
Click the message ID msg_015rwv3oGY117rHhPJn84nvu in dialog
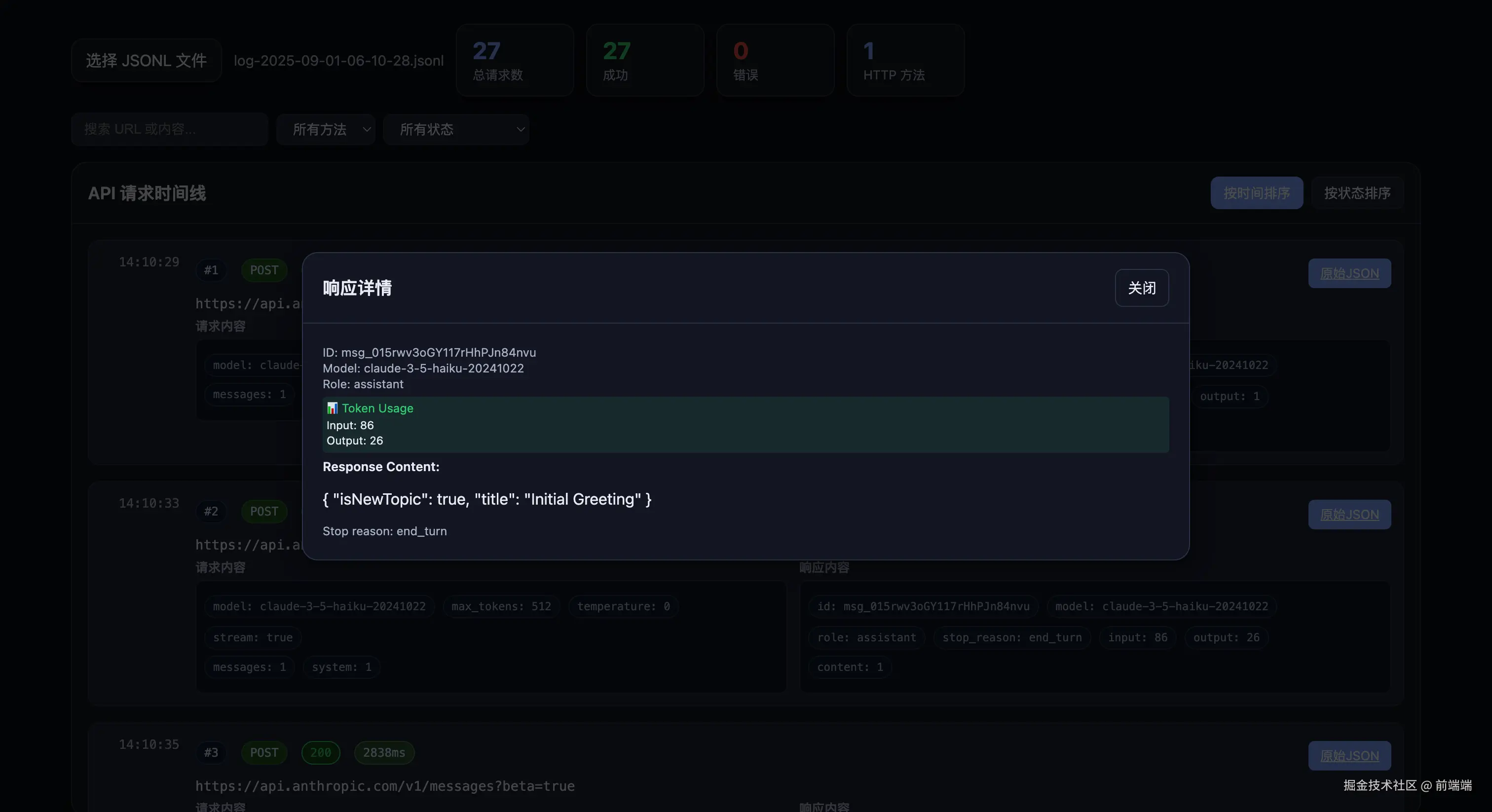click(439, 352)
